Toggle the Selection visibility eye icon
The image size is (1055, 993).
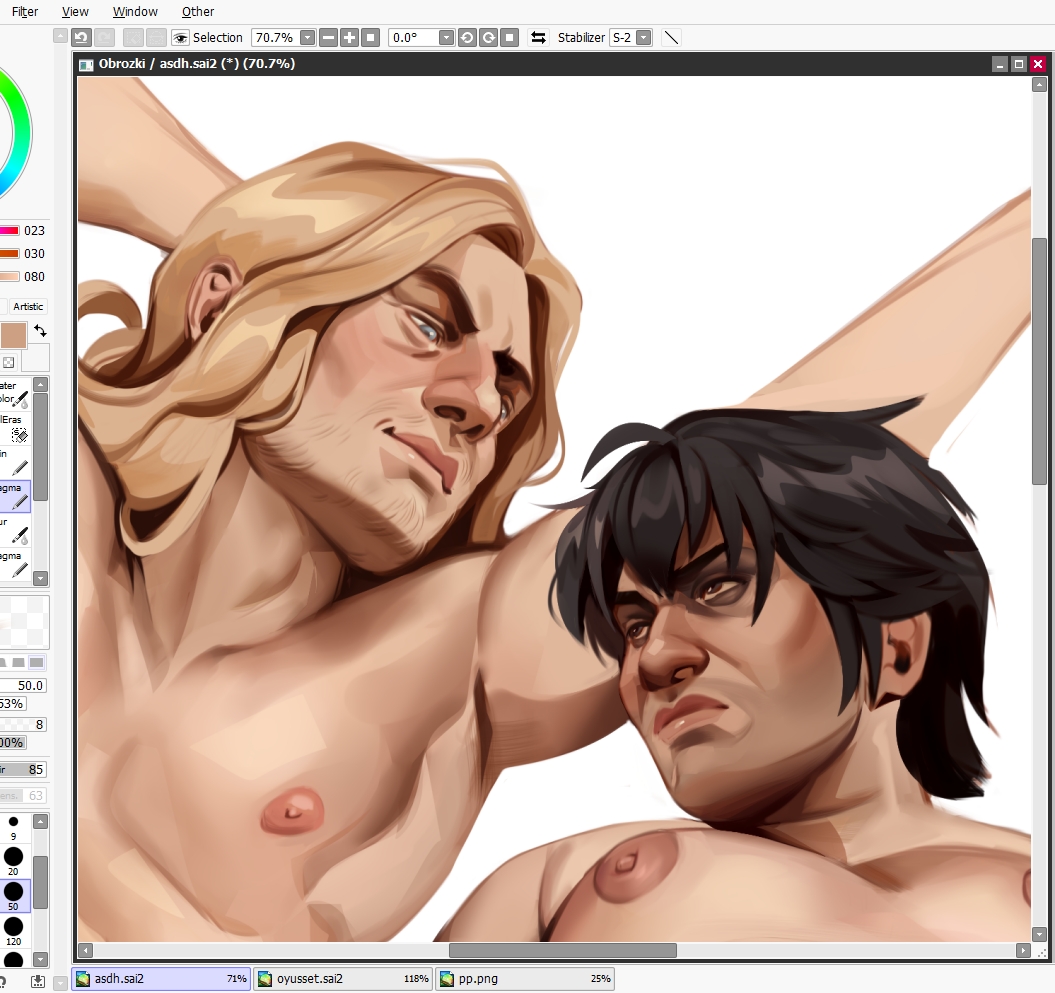pyautogui.click(x=180, y=37)
